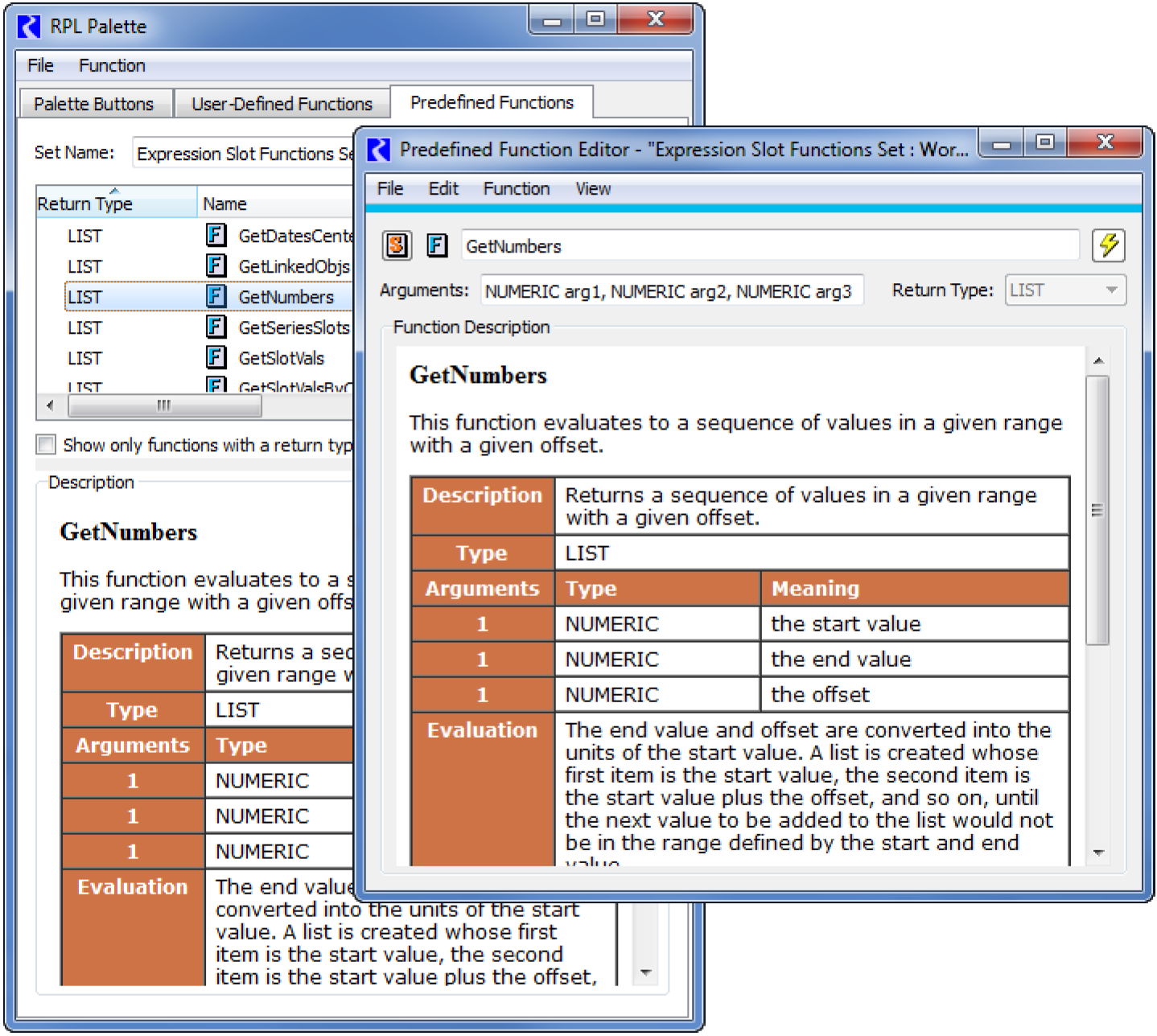Click the F icon beside GetSlotVals
Screen dimensions: 1157x1036
tap(216, 358)
